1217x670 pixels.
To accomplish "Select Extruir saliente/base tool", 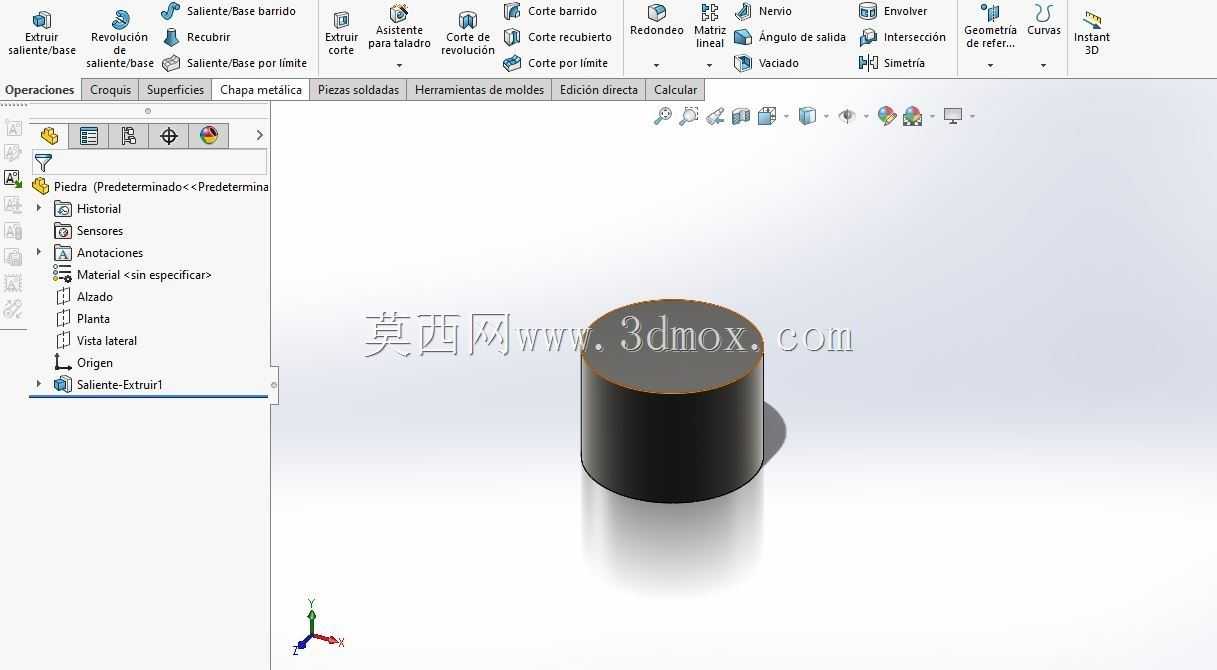I will click(x=42, y=33).
